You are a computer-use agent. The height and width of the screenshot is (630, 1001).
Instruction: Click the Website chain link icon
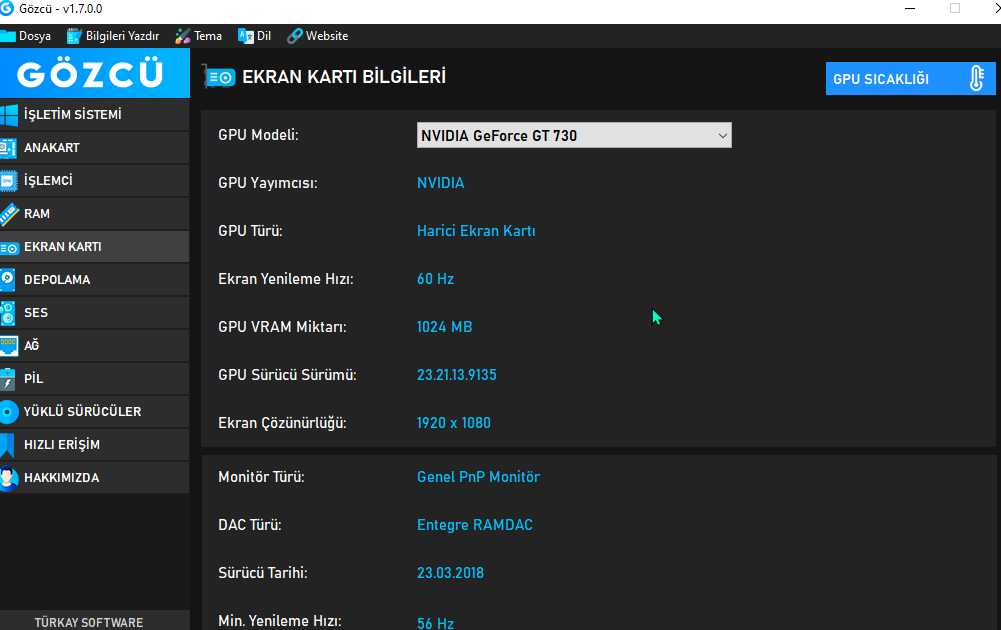294,36
